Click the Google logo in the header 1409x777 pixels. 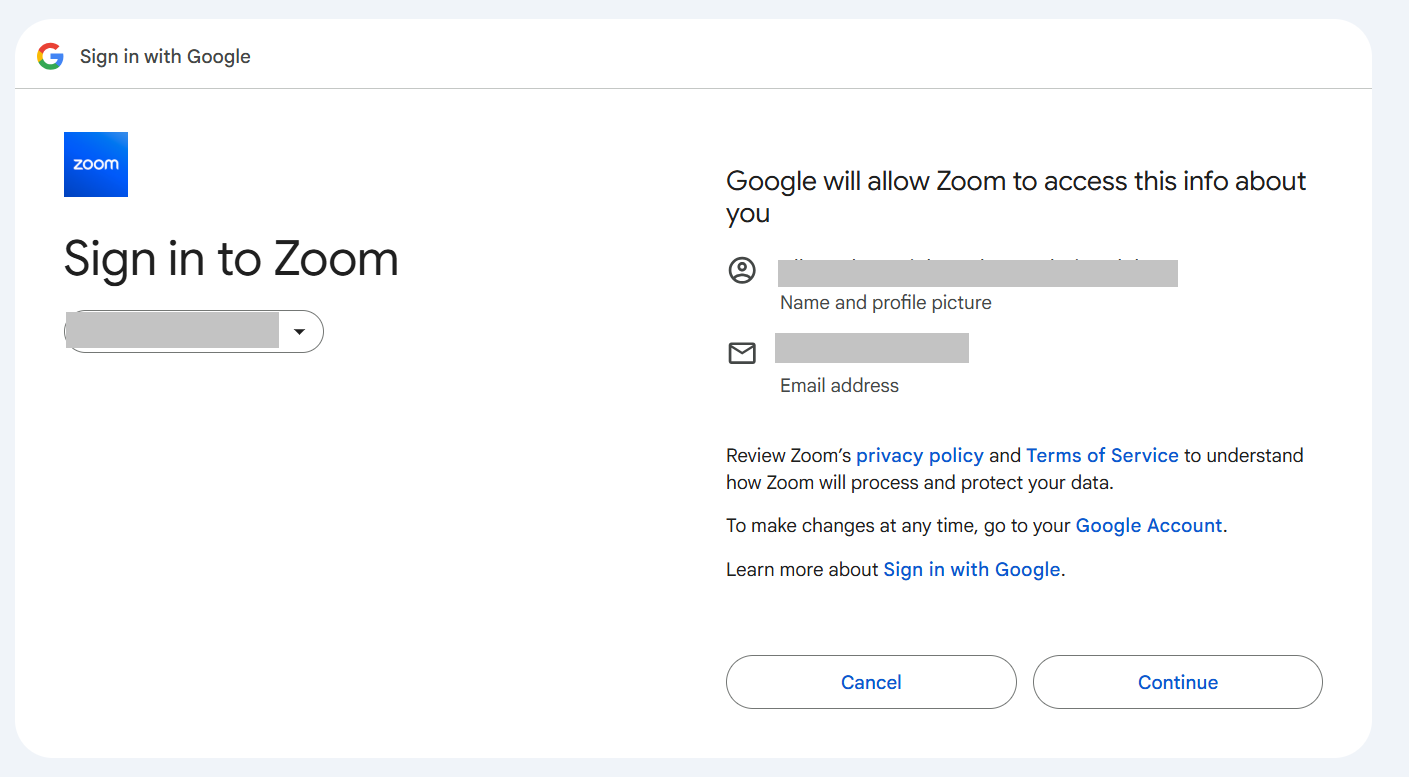pyautogui.click(x=50, y=57)
